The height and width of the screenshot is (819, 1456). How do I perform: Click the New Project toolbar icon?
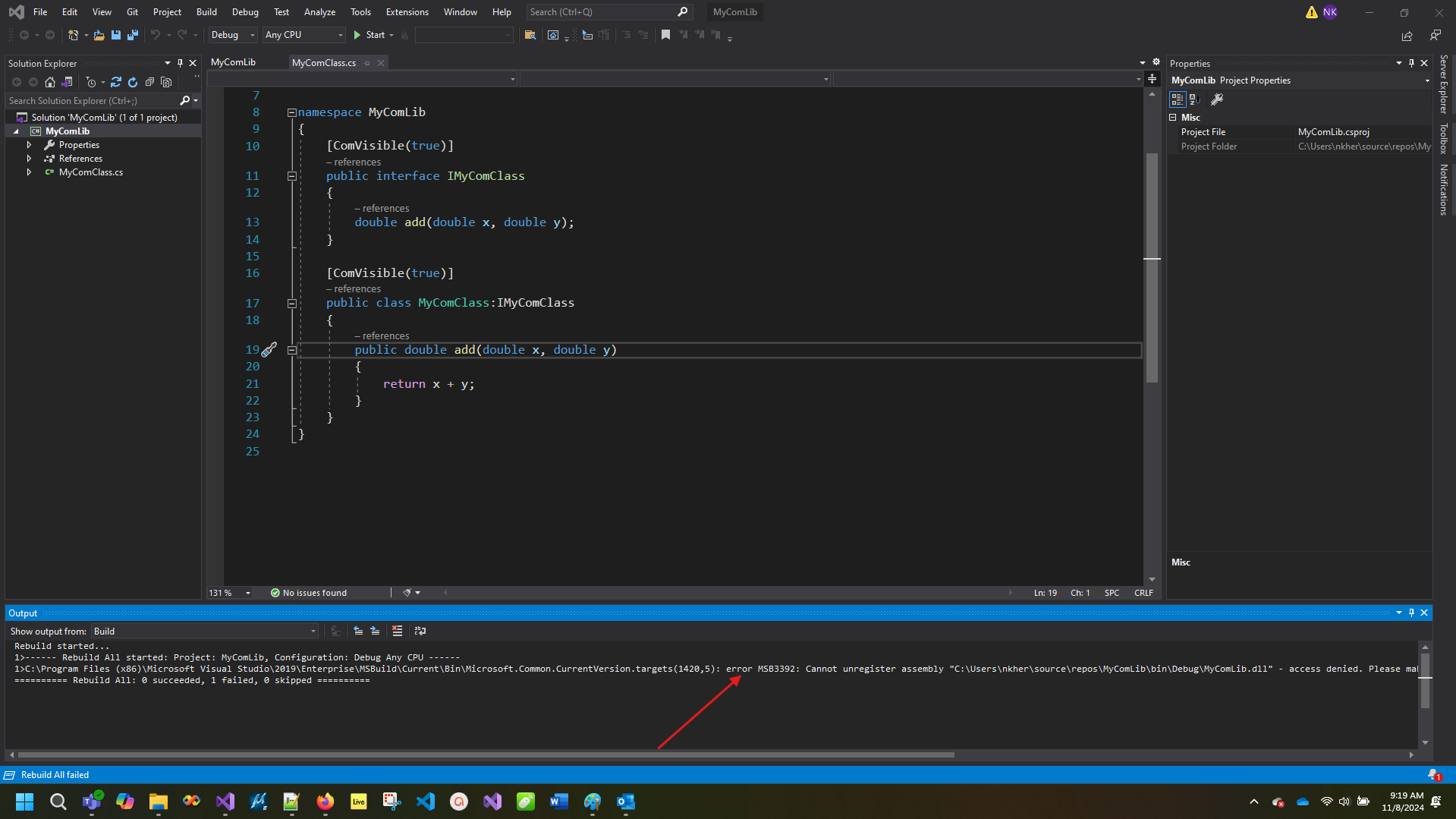click(x=74, y=35)
